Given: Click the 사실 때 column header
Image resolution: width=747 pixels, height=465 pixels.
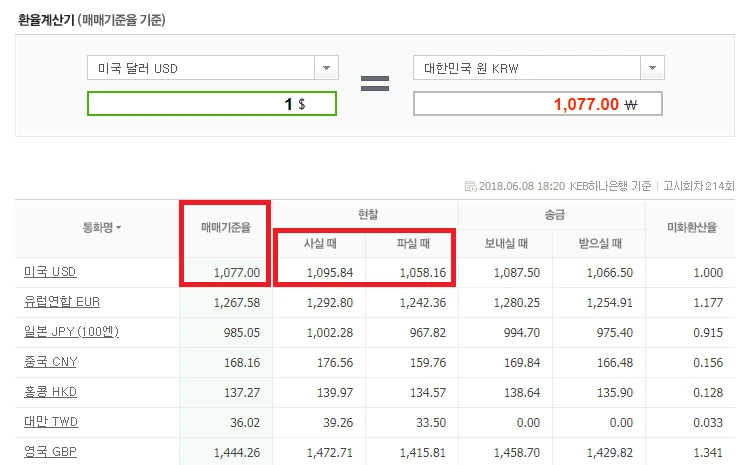Looking at the screenshot, I should pyautogui.click(x=320, y=244).
